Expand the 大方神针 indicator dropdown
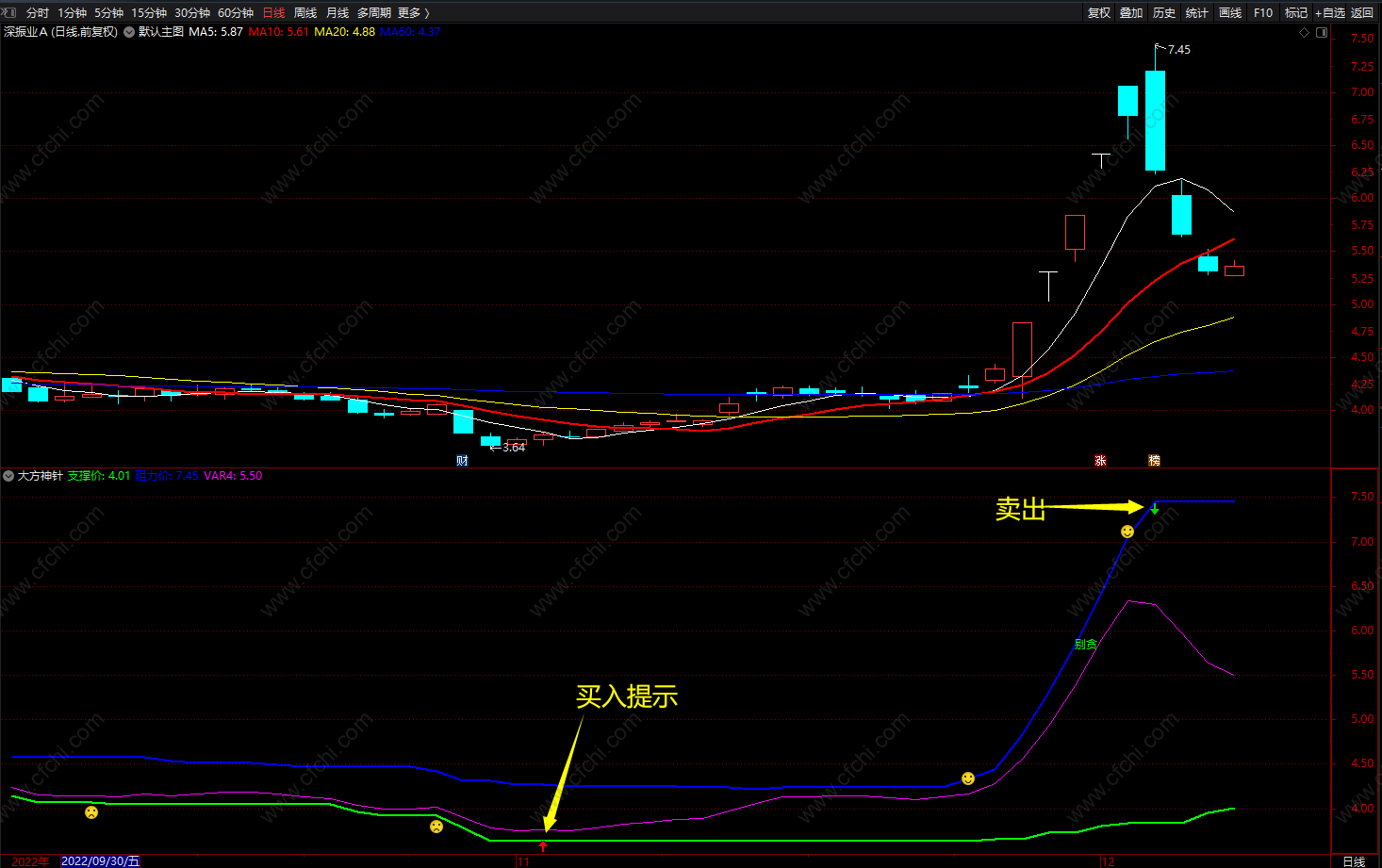The image size is (1382, 868). [x=8, y=476]
